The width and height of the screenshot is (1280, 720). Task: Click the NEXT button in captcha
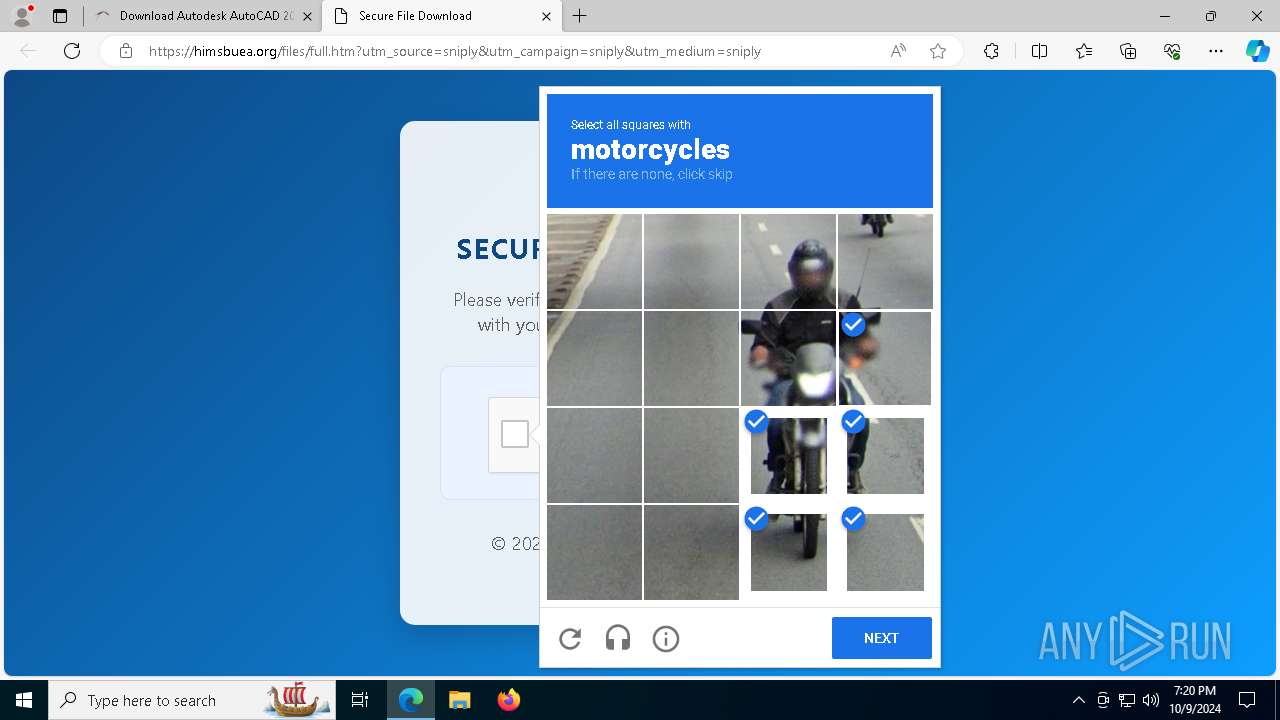[881, 638]
